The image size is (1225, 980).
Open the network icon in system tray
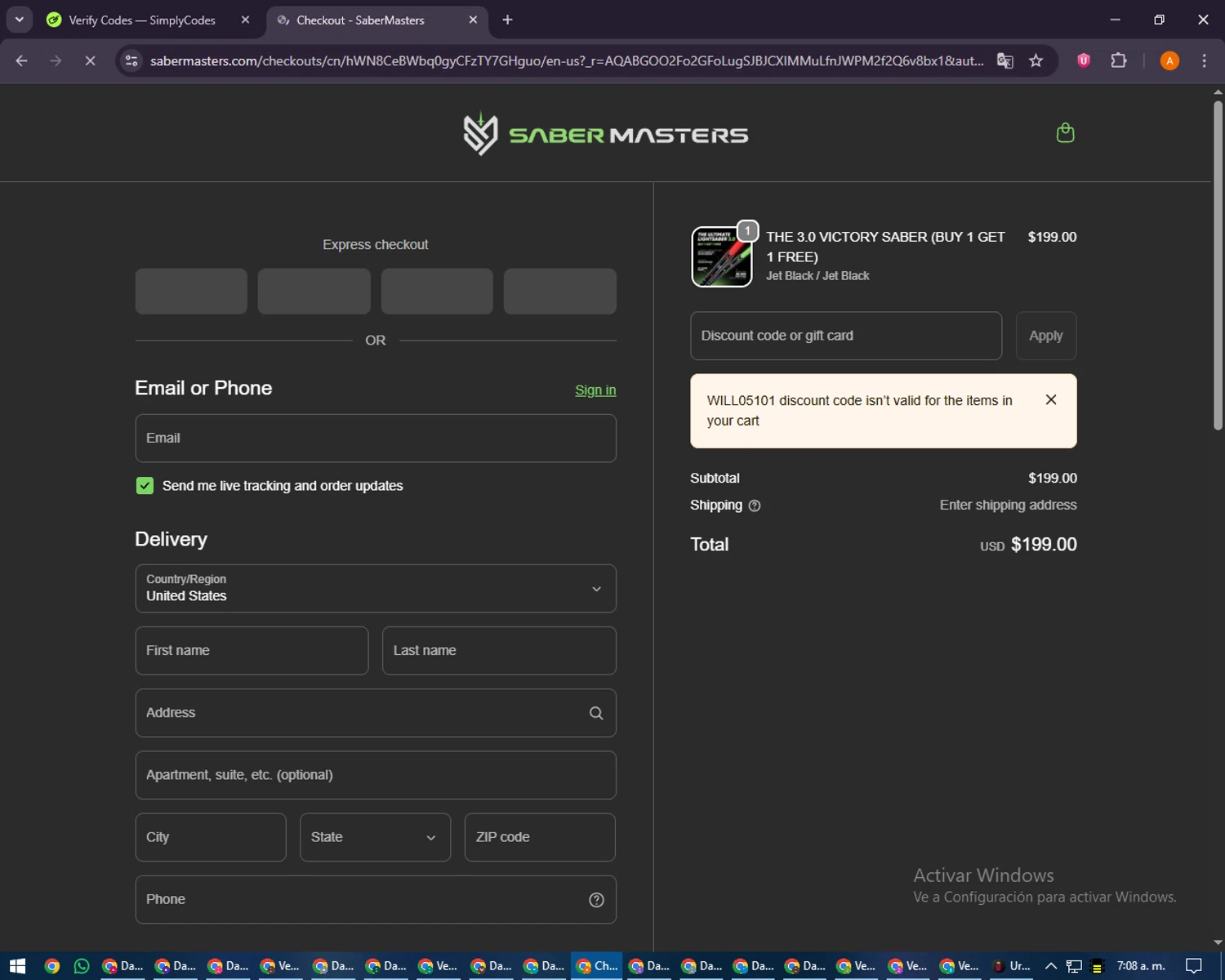1074,966
